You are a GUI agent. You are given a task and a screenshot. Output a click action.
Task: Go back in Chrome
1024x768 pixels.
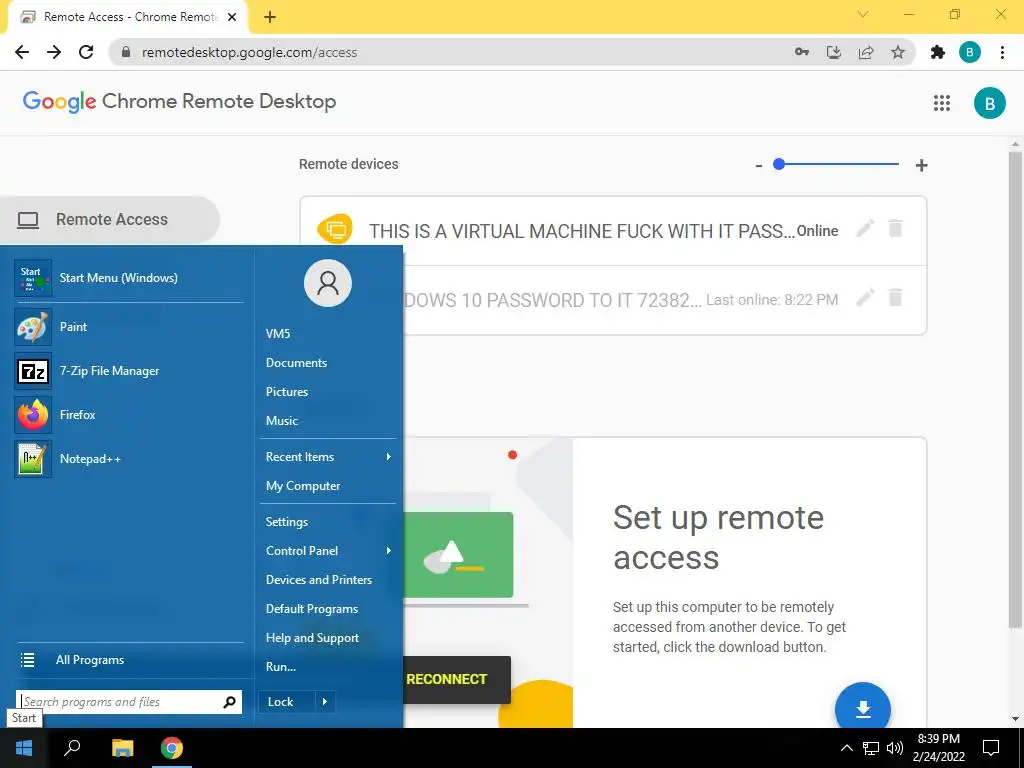click(22, 52)
